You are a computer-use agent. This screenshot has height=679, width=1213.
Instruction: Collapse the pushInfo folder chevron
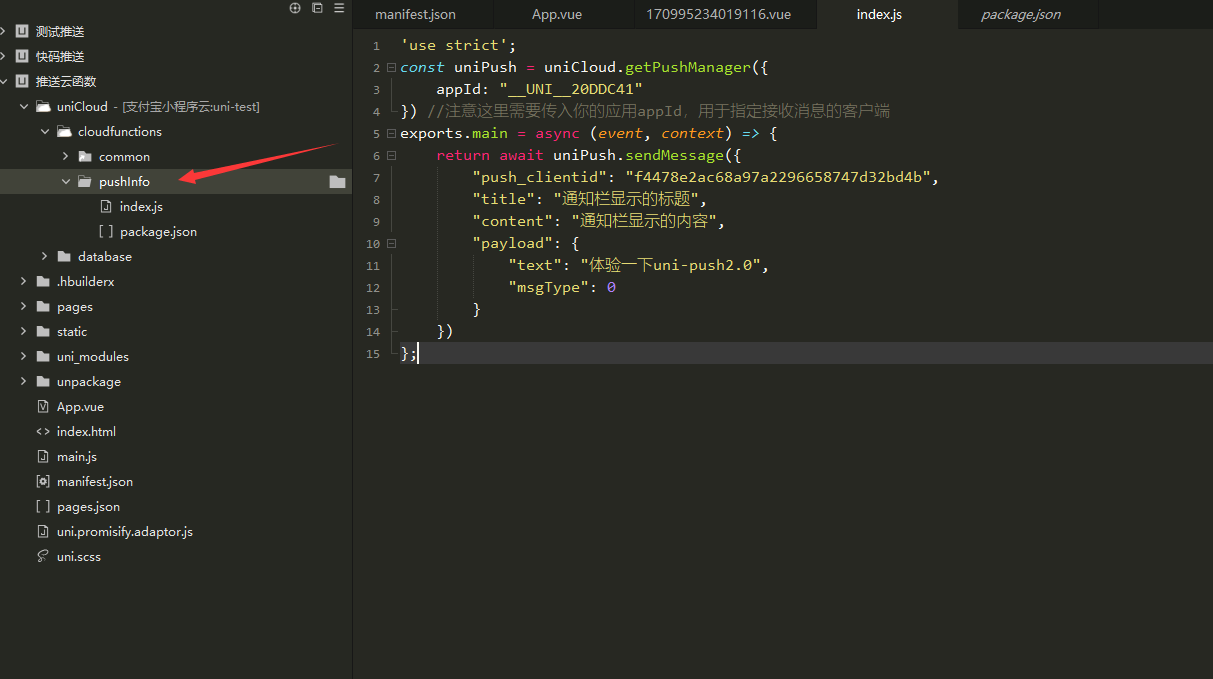pyautogui.click(x=66, y=182)
